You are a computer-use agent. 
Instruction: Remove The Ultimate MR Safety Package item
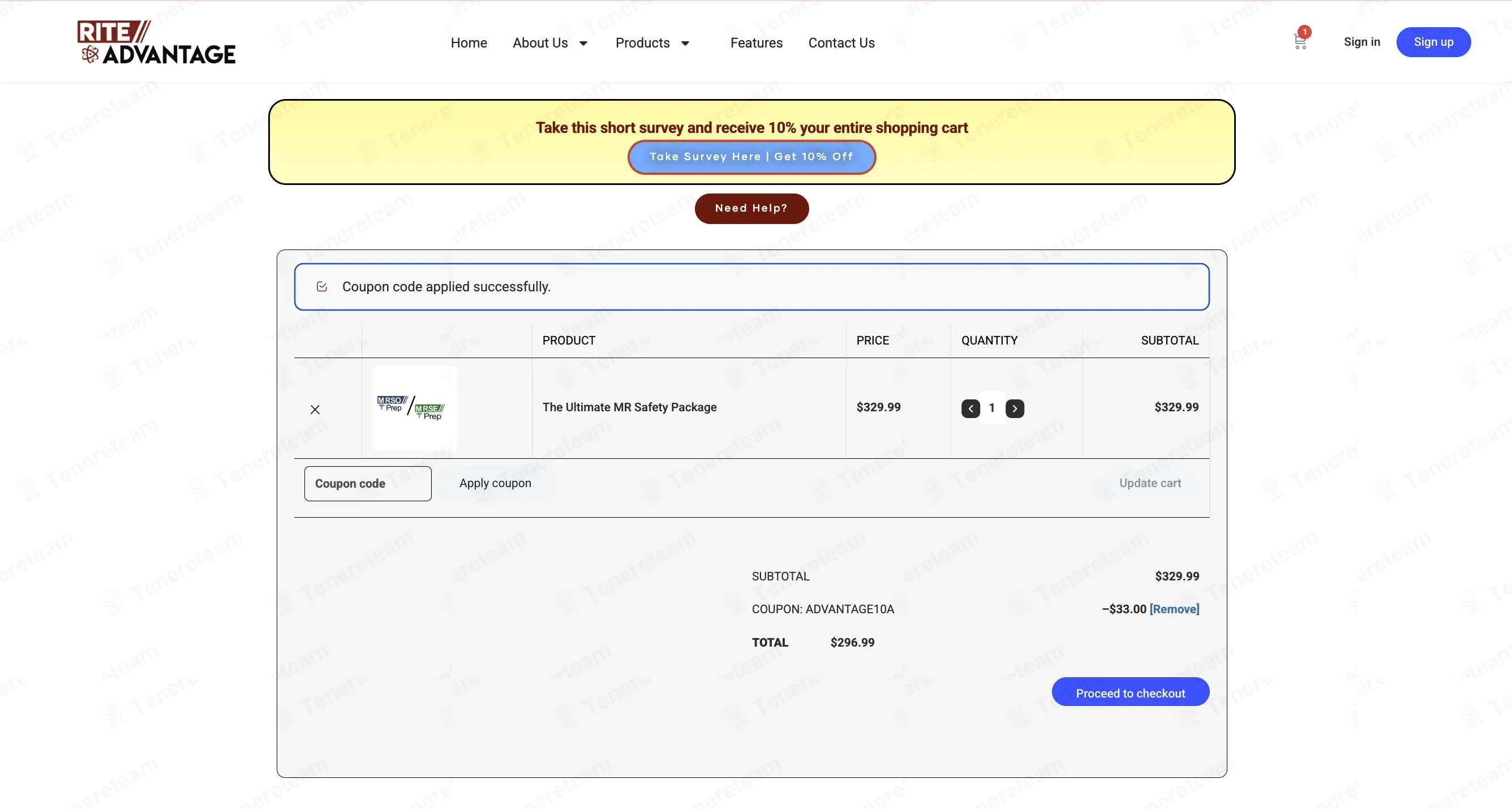315,410
